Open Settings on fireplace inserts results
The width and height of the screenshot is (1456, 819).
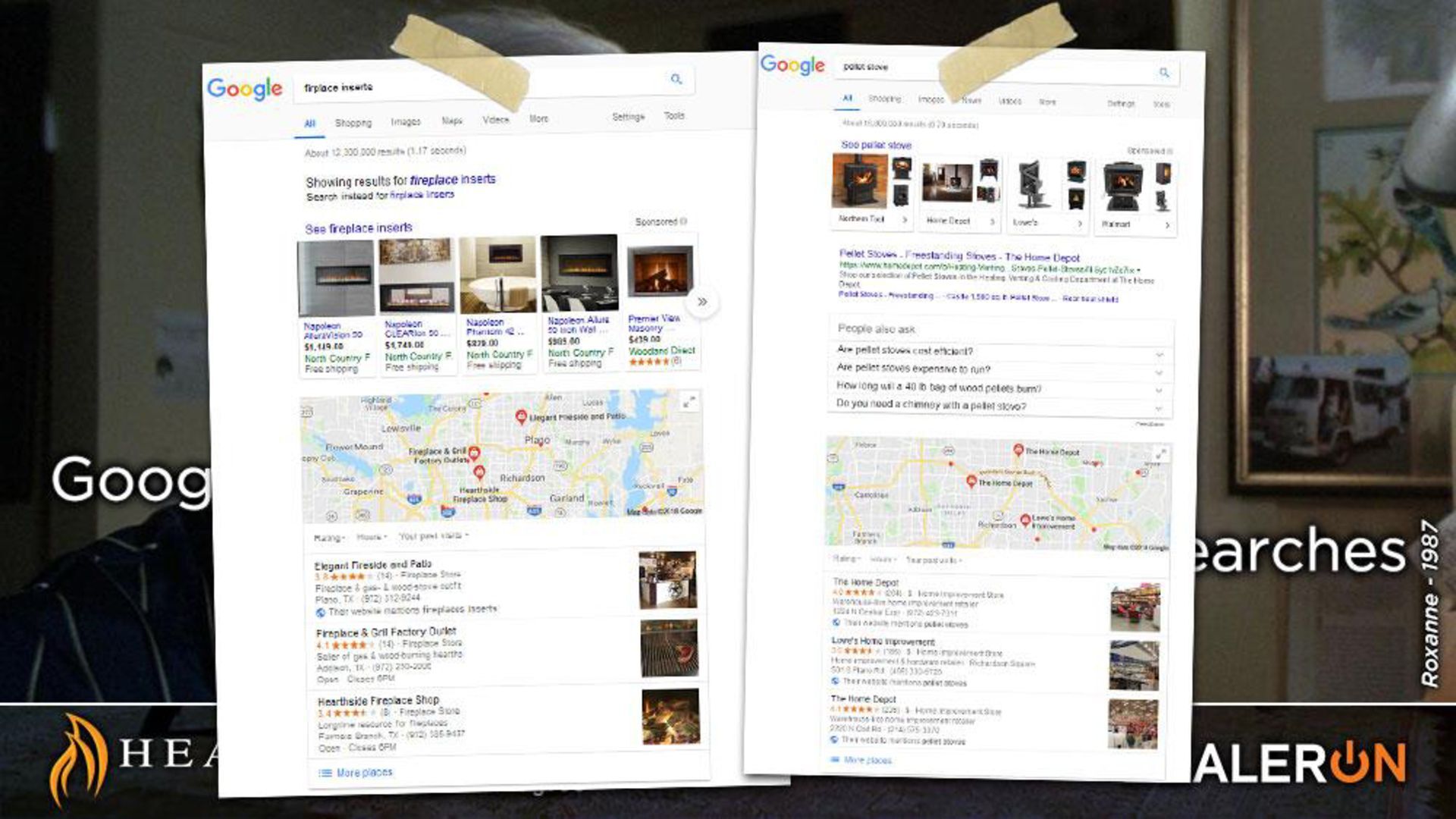[628, 117]
